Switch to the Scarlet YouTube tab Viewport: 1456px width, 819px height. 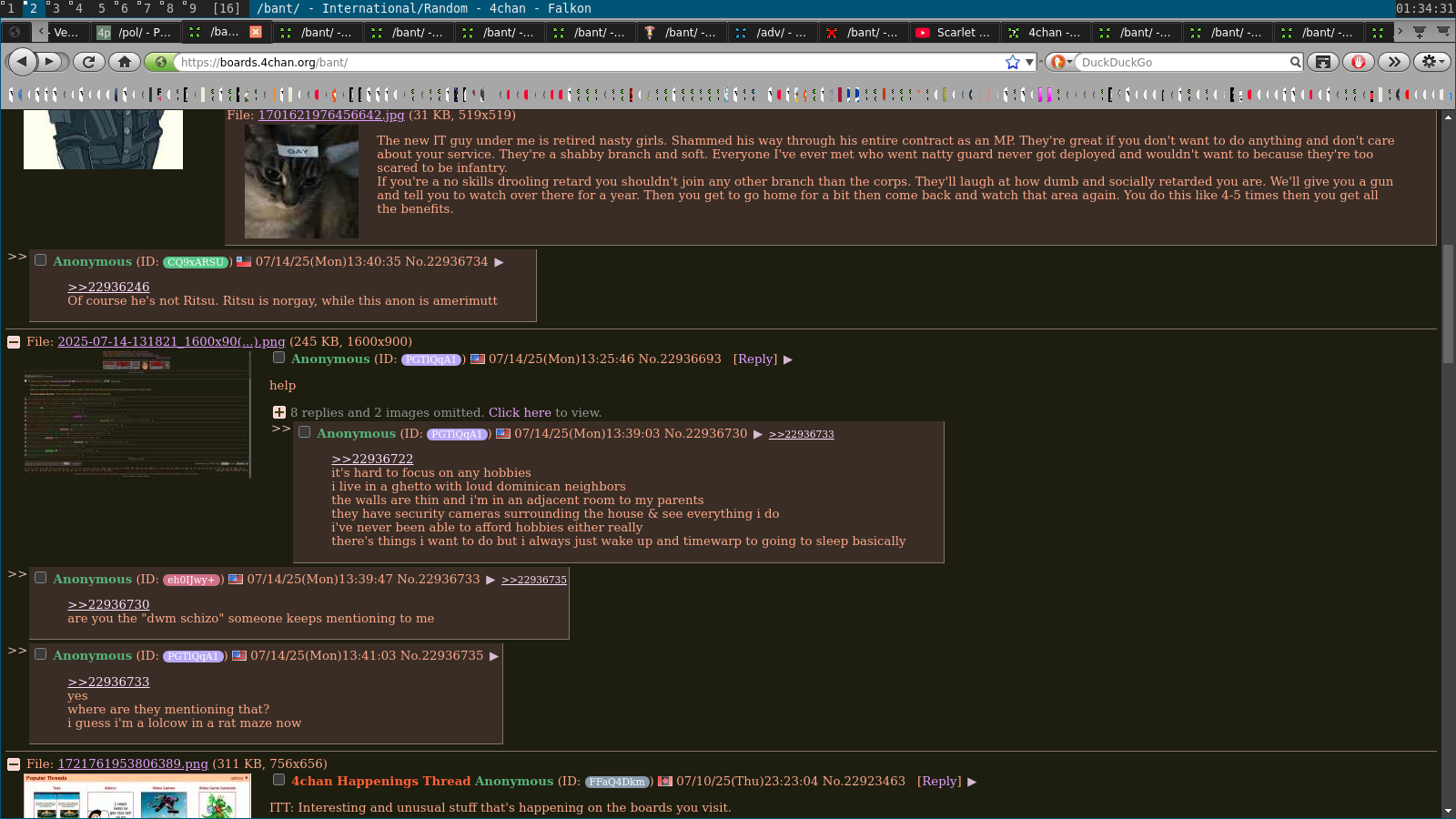tap(954, 32)
